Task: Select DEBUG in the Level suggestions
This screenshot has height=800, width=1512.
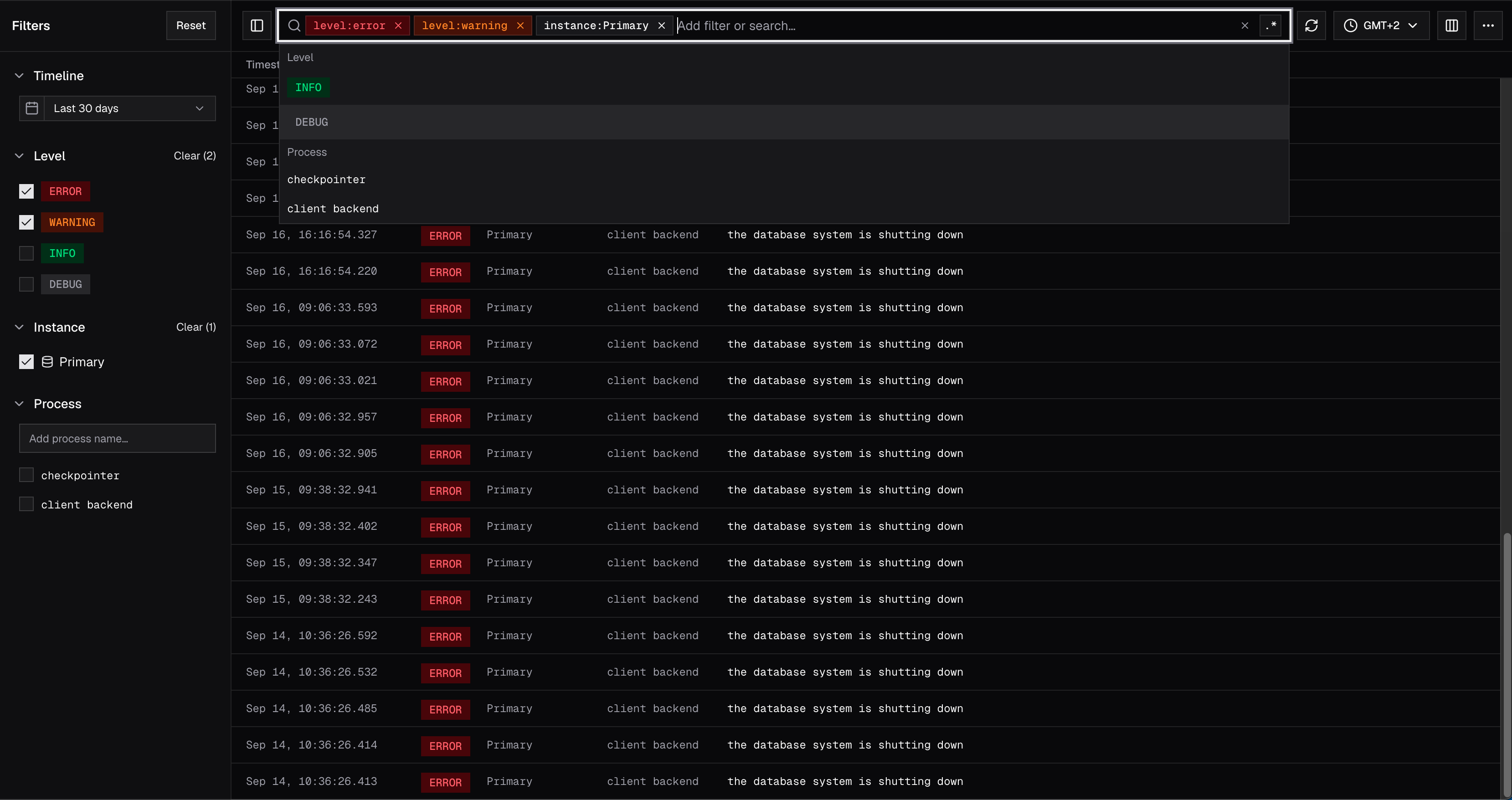Action: tap(784, 122)
